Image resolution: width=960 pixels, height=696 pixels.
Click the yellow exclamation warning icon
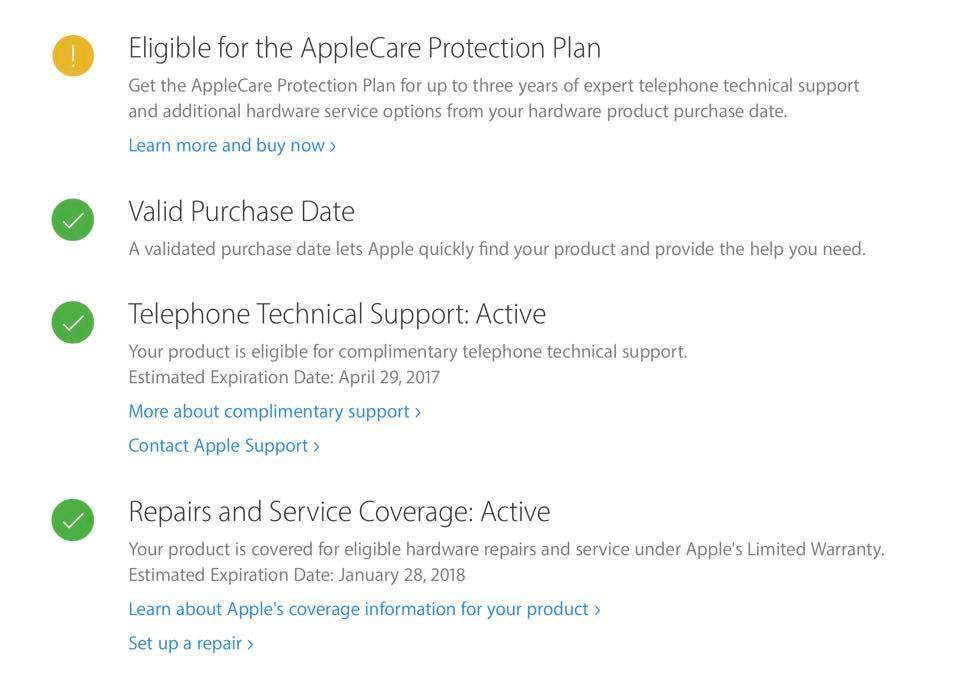tap(73, 56)
